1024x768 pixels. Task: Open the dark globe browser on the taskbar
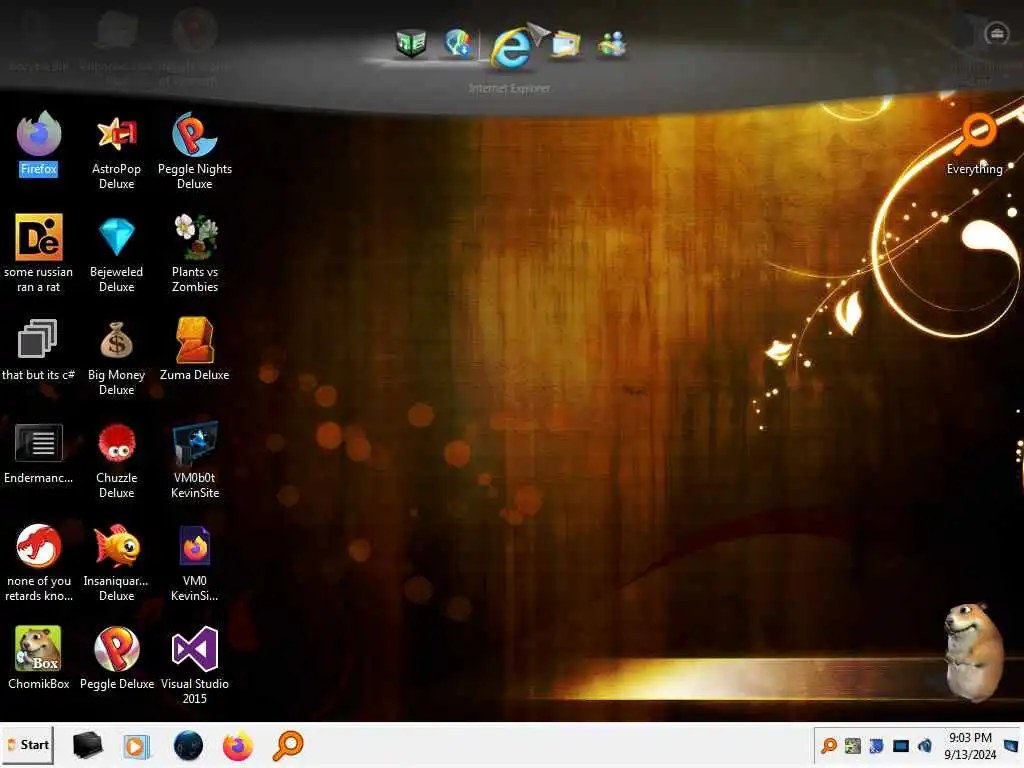(x=188, y=746)
